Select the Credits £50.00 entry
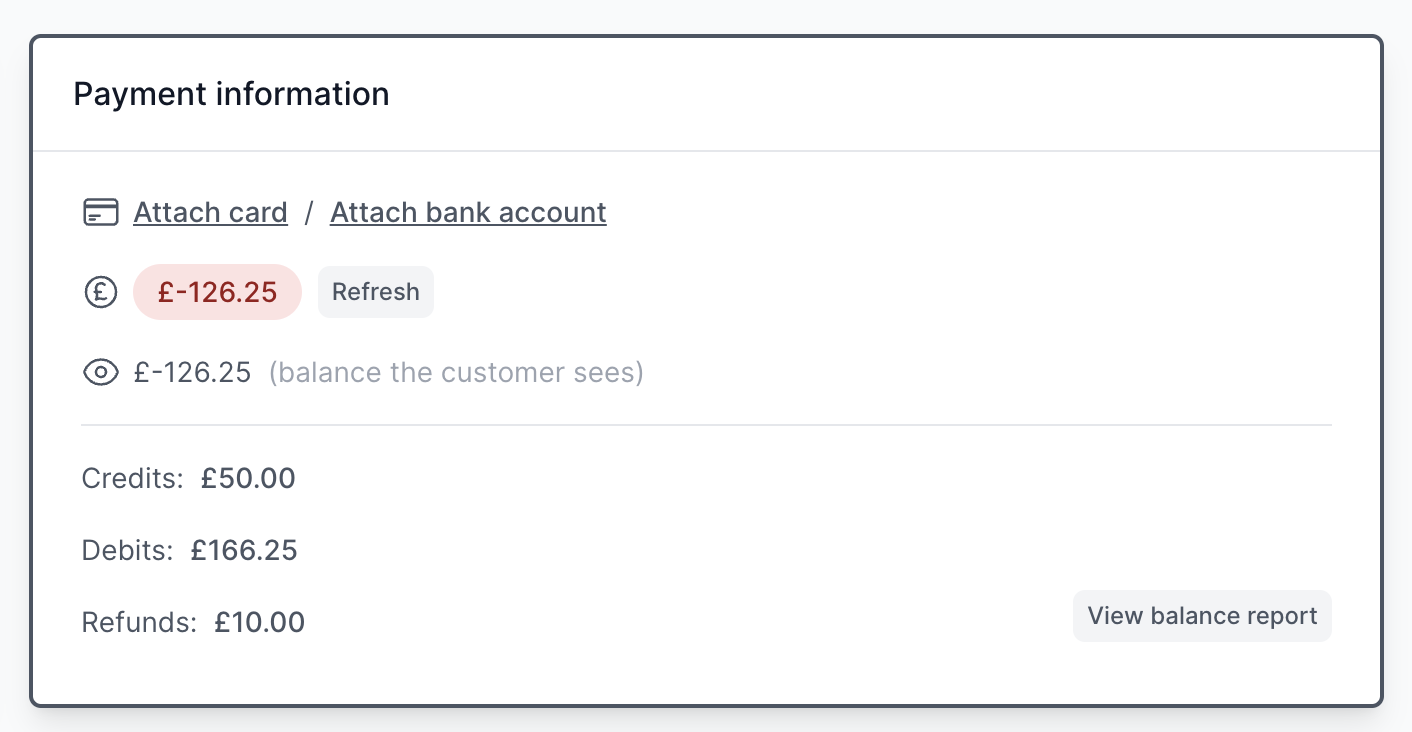 [188, 478]
